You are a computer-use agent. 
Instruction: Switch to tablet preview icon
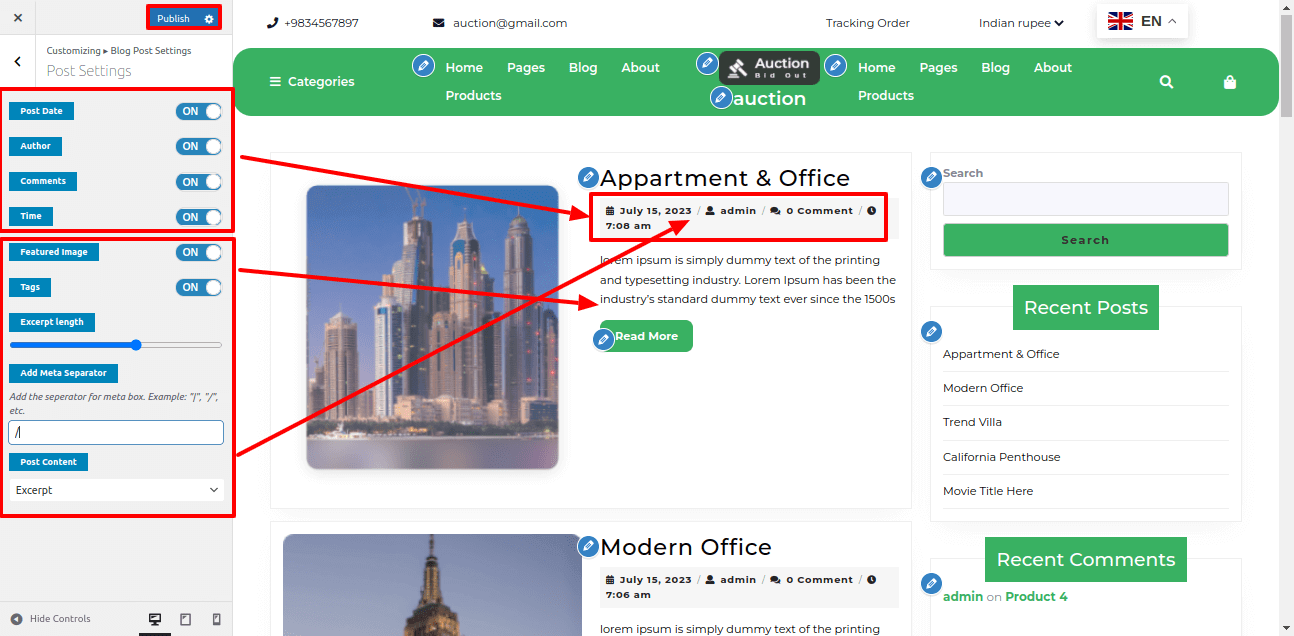click(185, 619)
